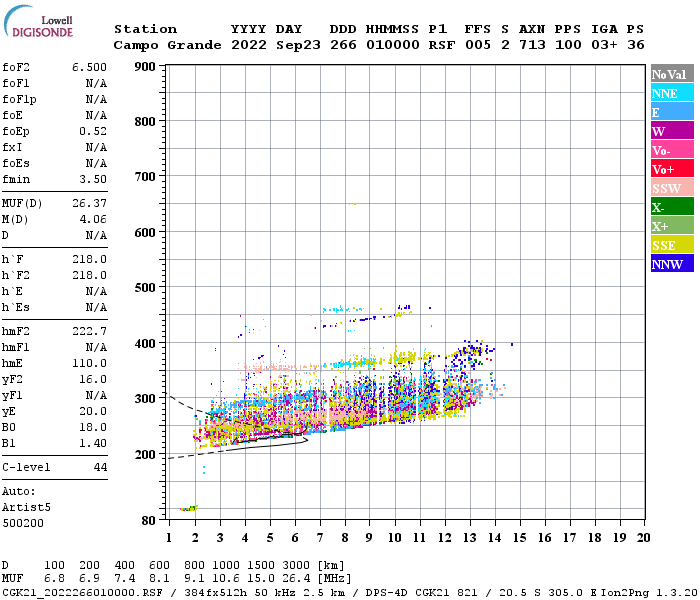Select the NoVal gray legend swatch
The image size is (700, 600).
coord(672,74)
